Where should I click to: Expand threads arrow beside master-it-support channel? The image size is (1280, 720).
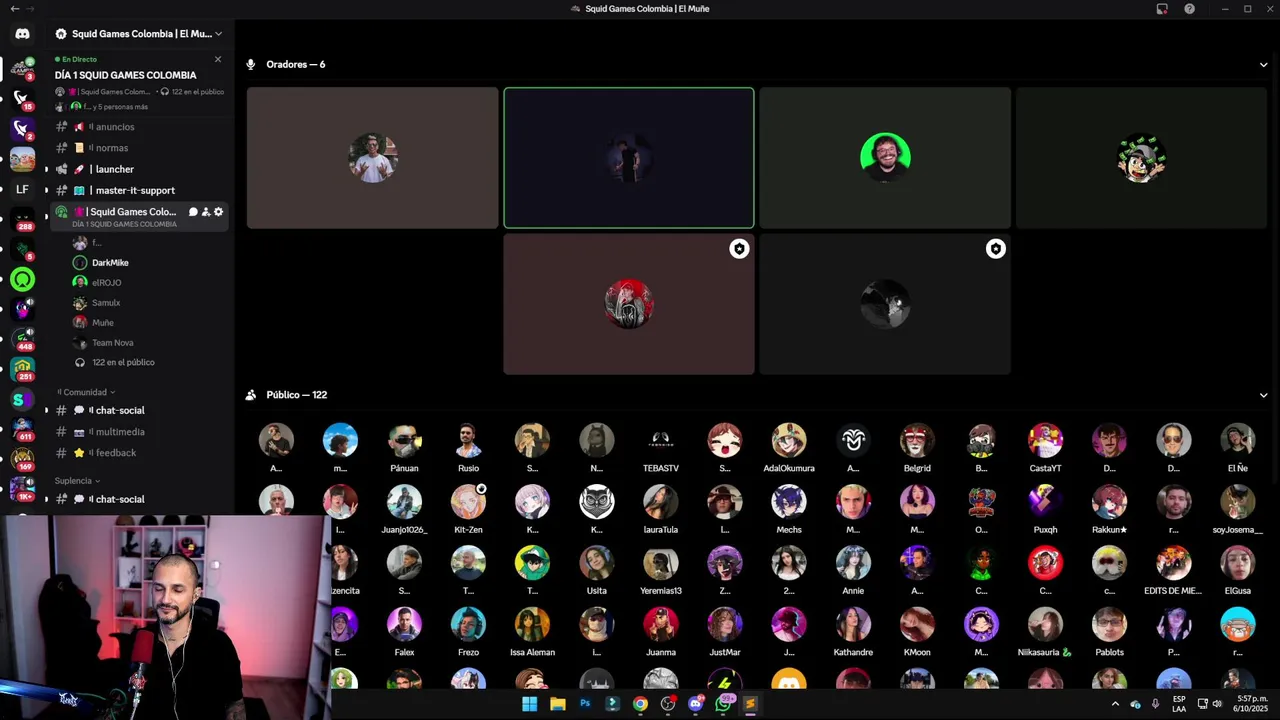point(46,191)
